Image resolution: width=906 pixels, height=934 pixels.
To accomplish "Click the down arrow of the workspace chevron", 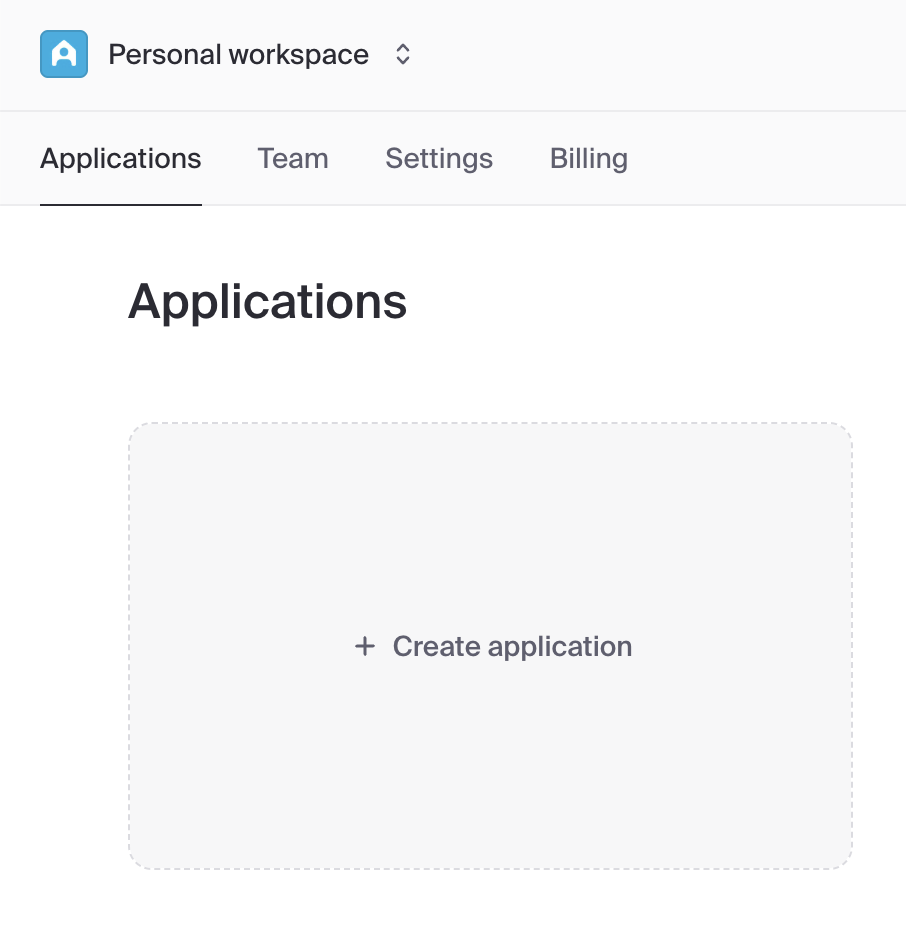I will click(403, 62).
